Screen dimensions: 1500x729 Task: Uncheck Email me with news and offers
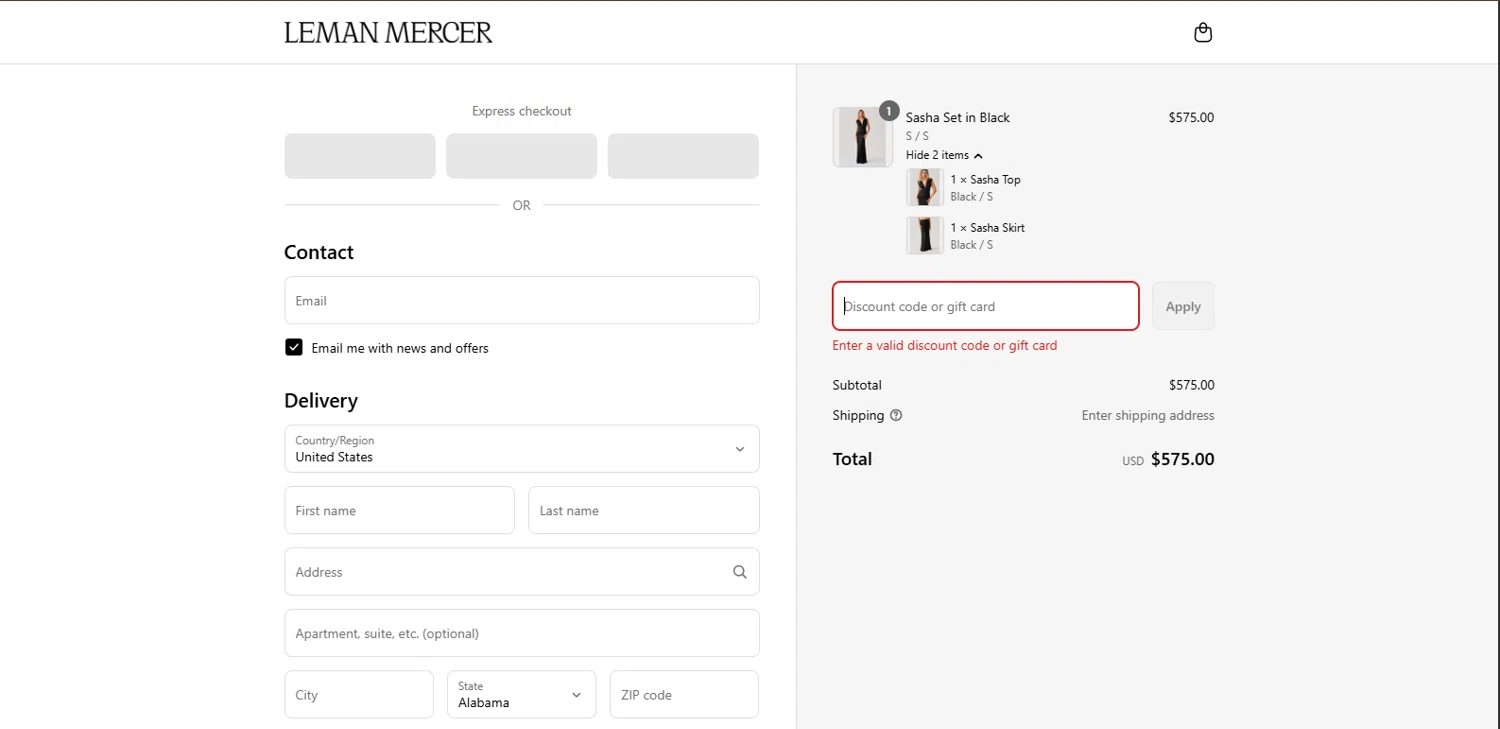tap(294, 347)
